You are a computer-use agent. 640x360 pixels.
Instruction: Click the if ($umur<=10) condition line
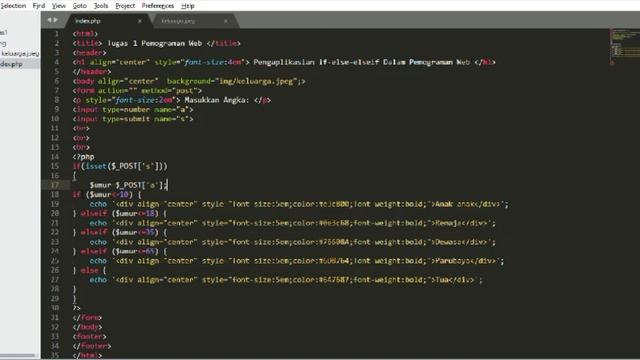tap(107, 194)
